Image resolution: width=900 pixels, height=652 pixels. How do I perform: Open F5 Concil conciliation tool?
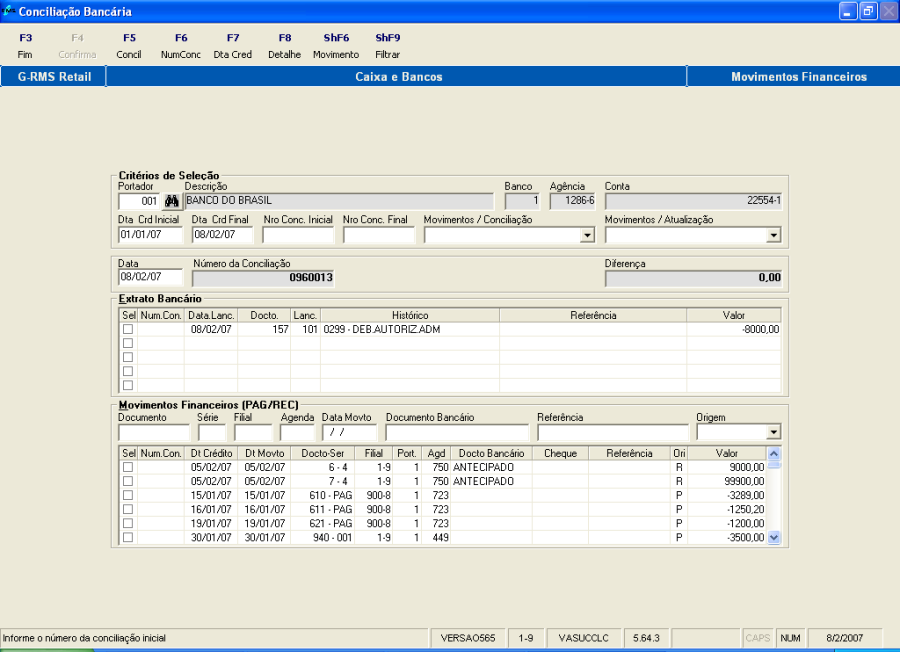[129, 44]
